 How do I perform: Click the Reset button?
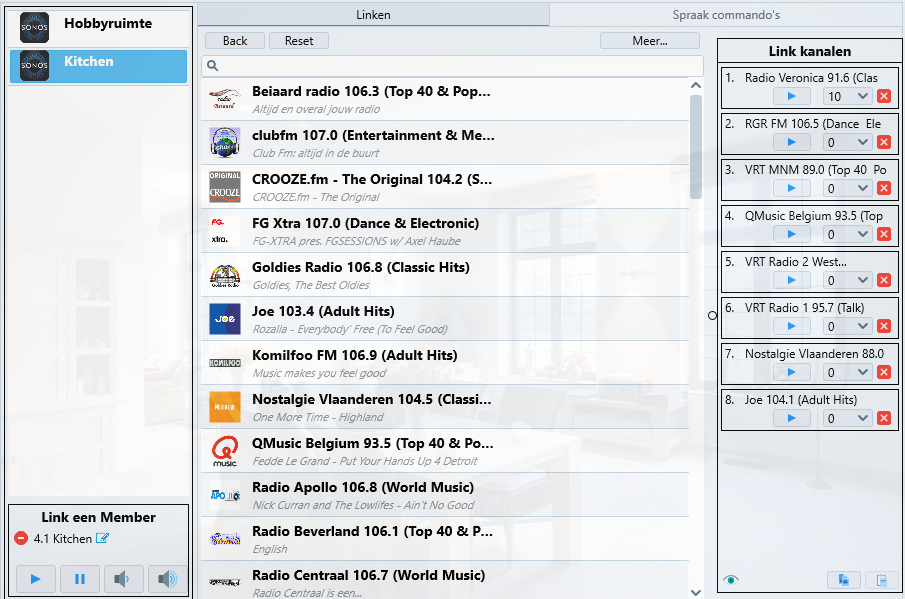(299, 41)
